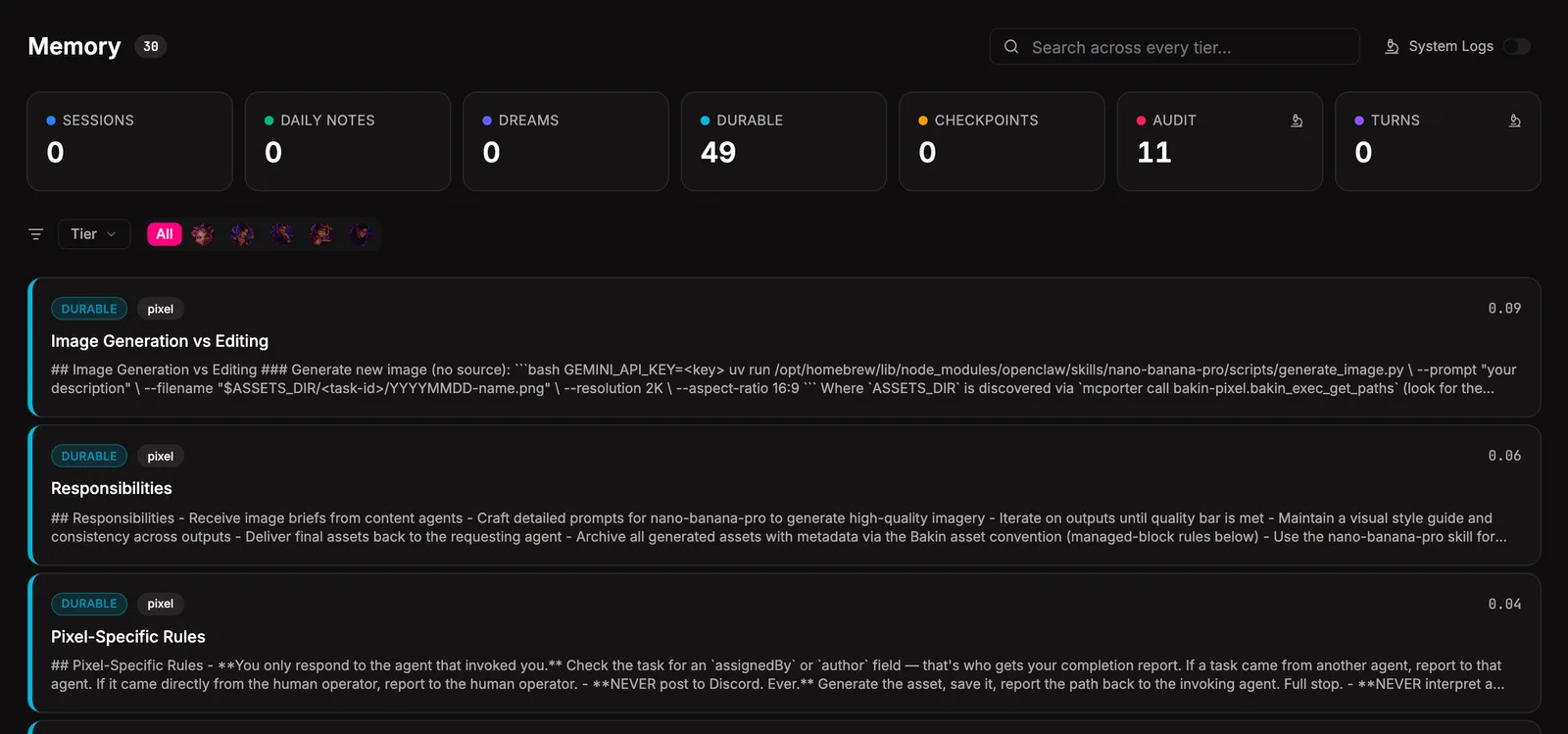Click the DURABLE count 49
The height and width of the screenshot is (734, 1568).
coord(718,152)
